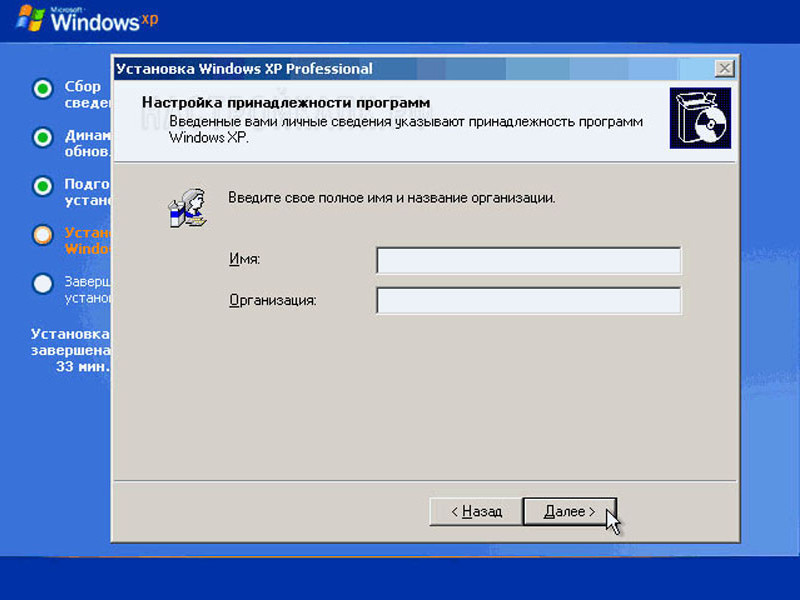Click the Организация text field
Image resolution: width=800 pixels, height=600 pixels.
click(529, 301)
